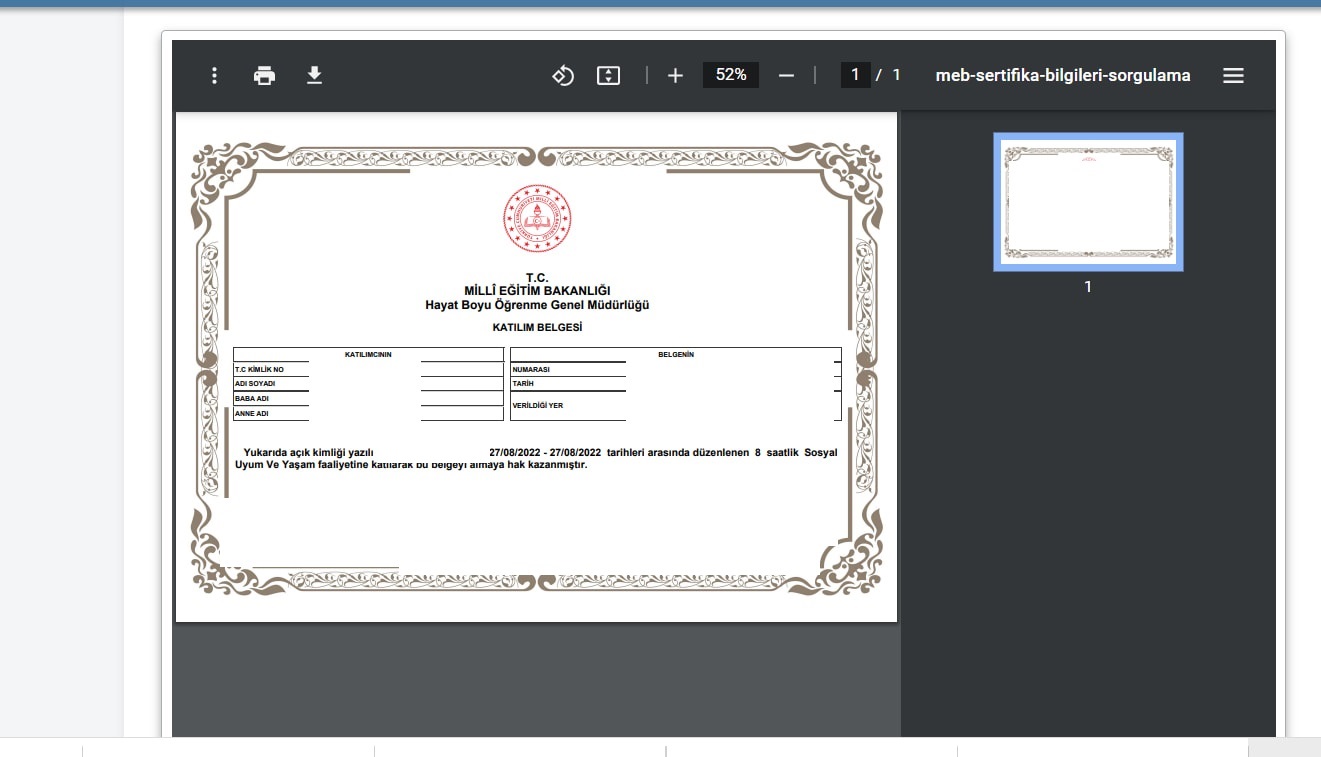
Task: Click the T.C KİMLİK NO label
Action: click(259, 370)
